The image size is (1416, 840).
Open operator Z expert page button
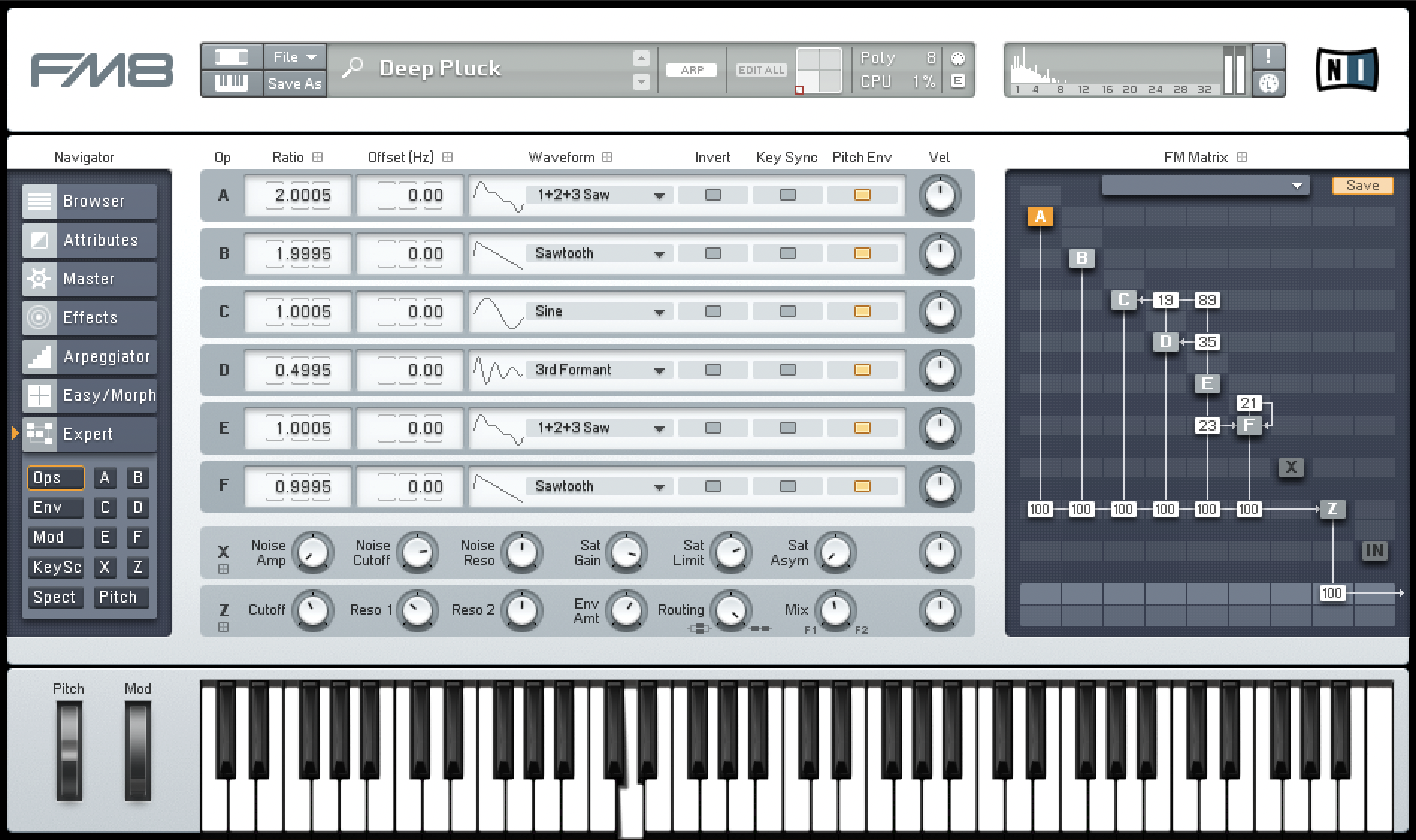pyautogui.click(x=137, y=567)
